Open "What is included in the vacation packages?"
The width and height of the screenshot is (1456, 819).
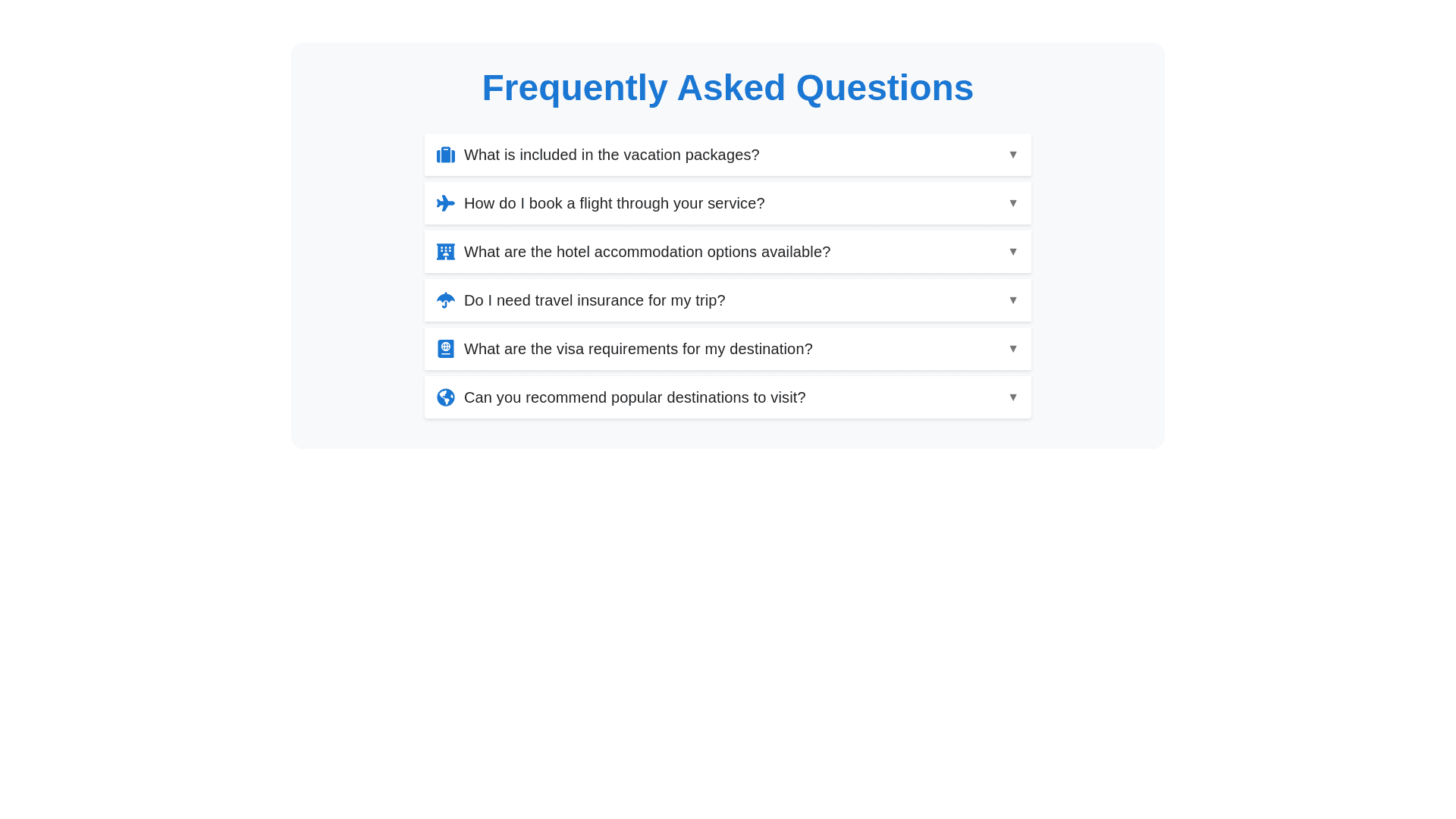point(611,155)
